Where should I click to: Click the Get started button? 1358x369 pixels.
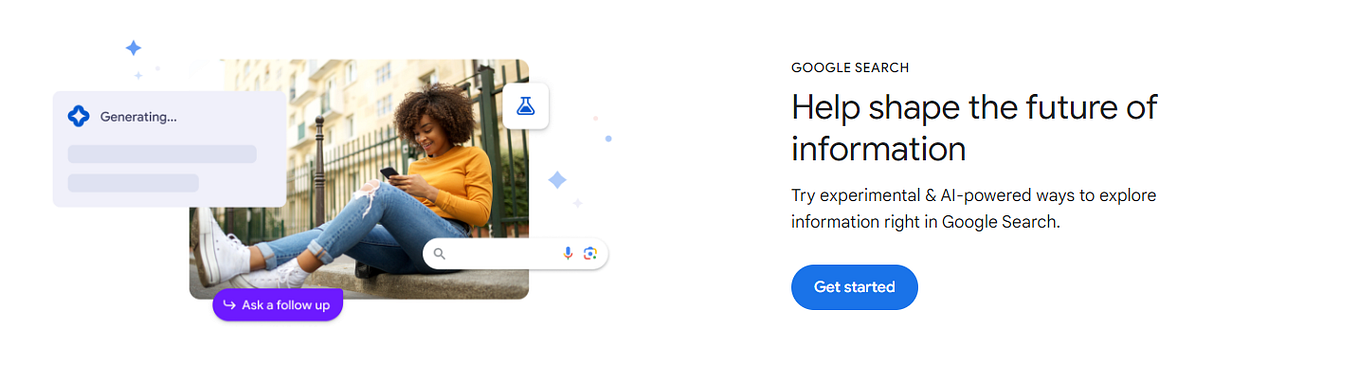pos(854,287)
